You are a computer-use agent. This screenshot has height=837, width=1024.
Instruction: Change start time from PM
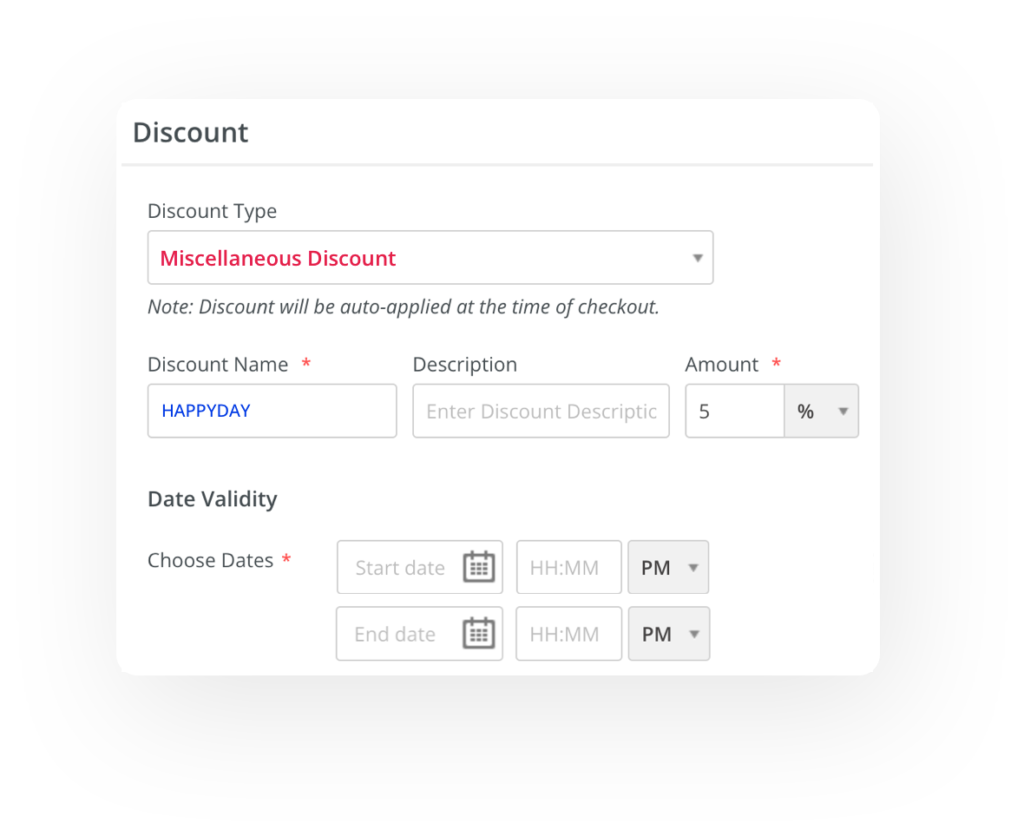(668, 567)
